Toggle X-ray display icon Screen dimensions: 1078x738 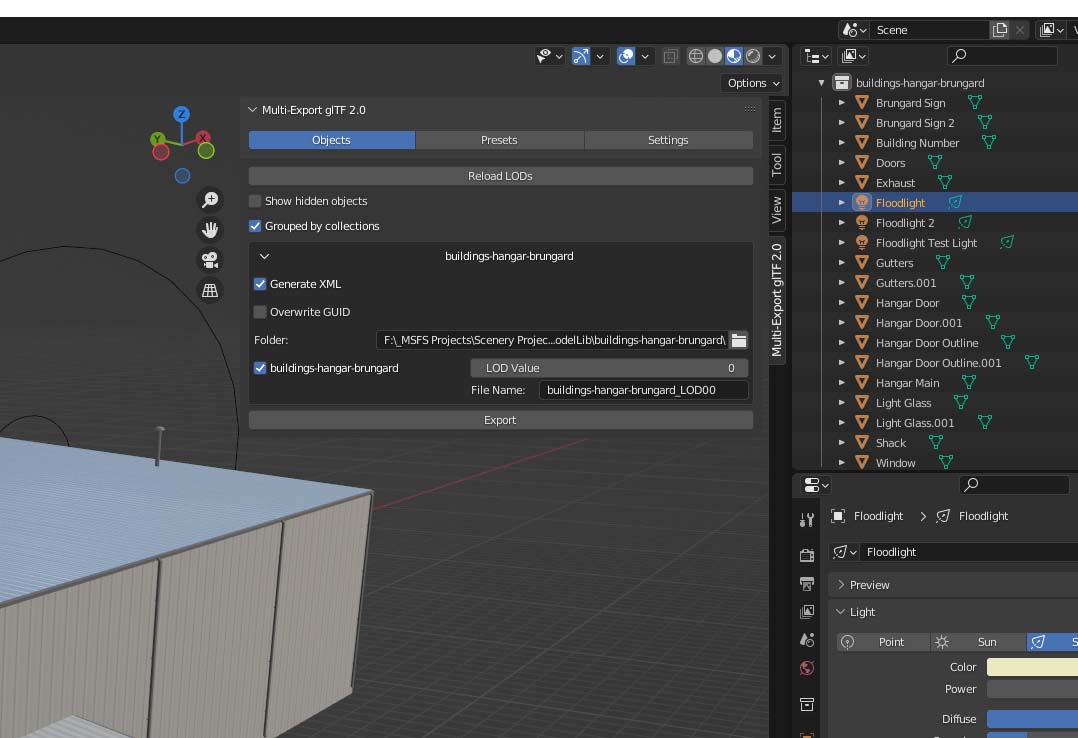point(671,56)
